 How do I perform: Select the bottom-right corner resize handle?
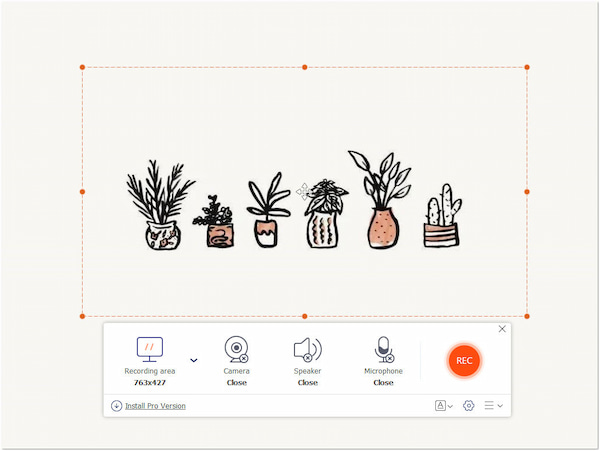point(527,316)
